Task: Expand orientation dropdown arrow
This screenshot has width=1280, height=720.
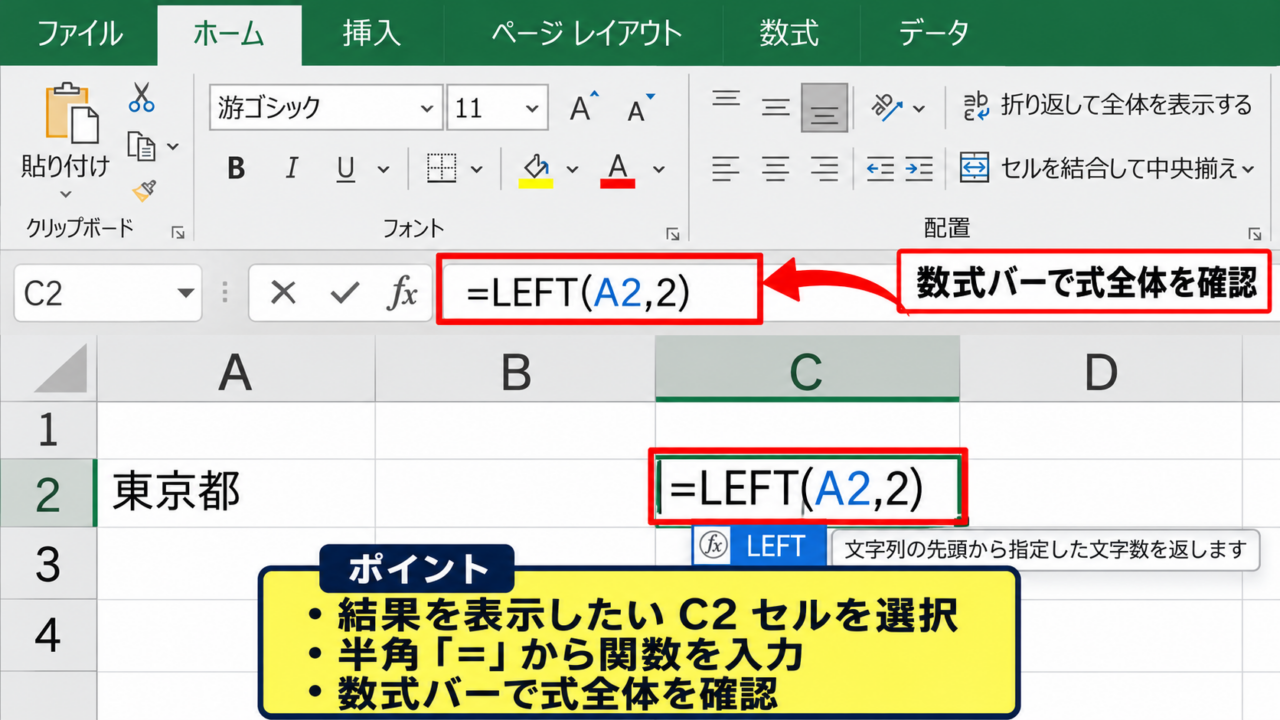Action: pos(919,108)
